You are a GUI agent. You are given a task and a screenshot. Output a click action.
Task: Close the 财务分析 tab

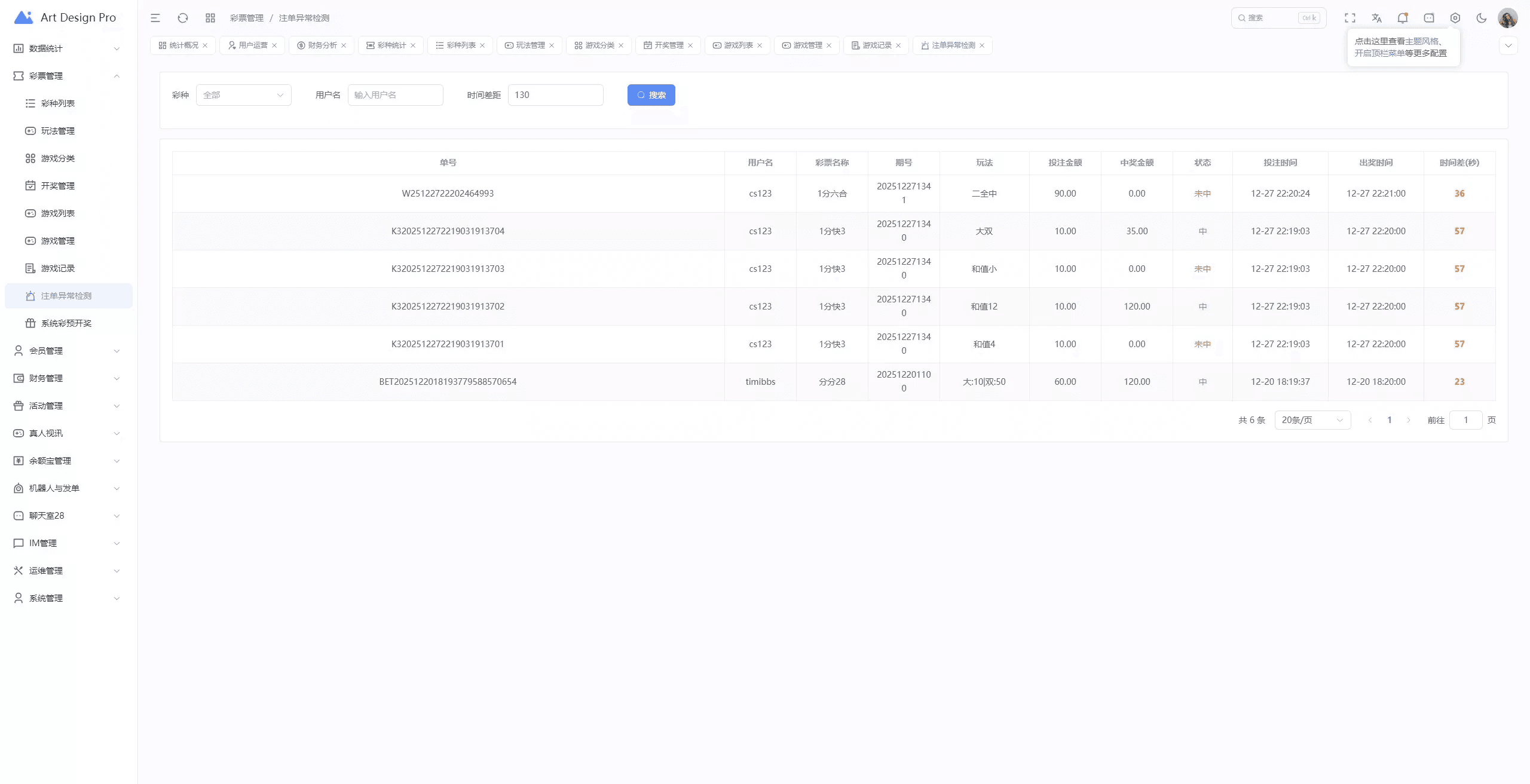tap(344, 45)
